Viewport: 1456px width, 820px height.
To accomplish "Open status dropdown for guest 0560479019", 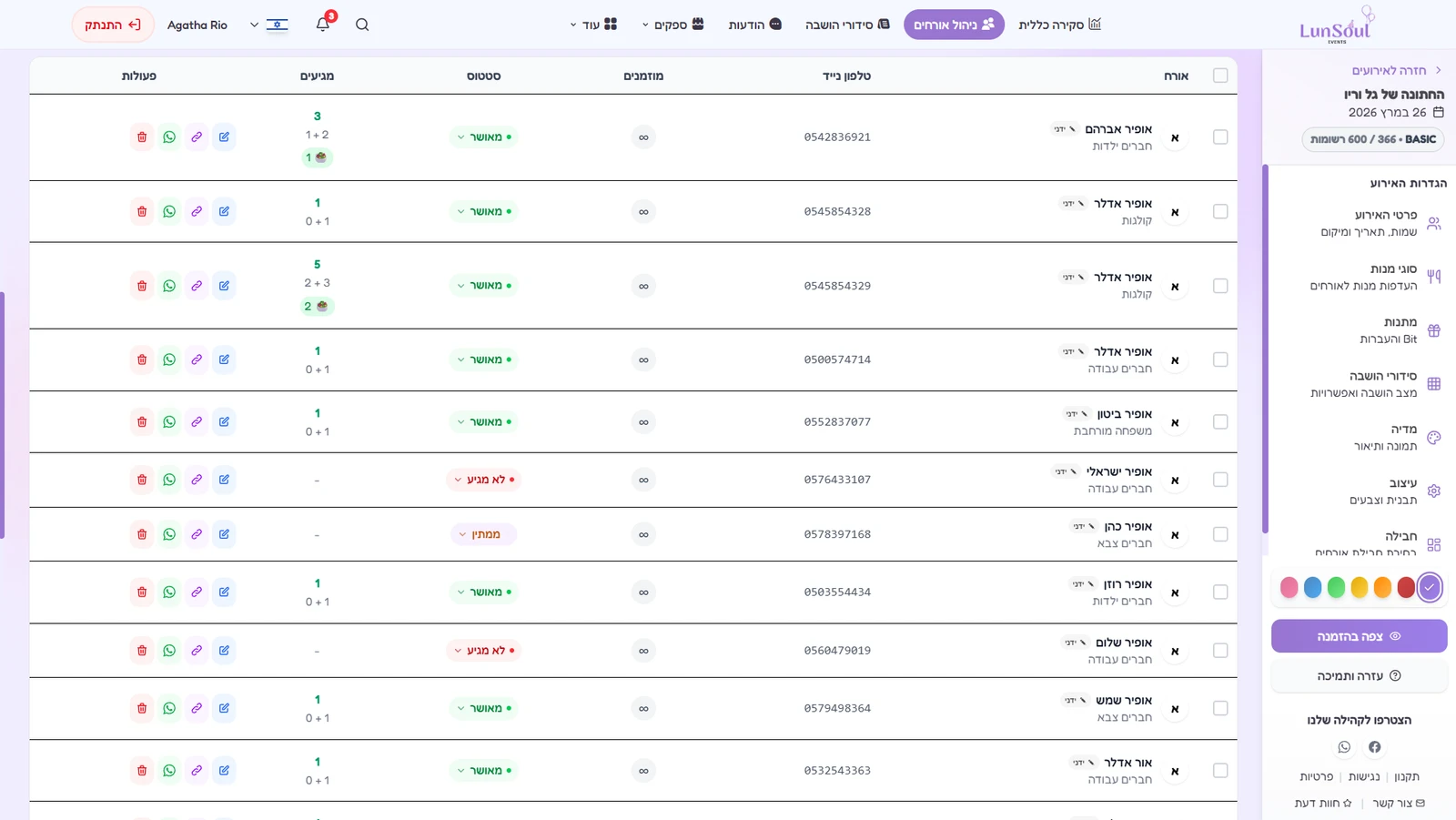I will point(484,651).
